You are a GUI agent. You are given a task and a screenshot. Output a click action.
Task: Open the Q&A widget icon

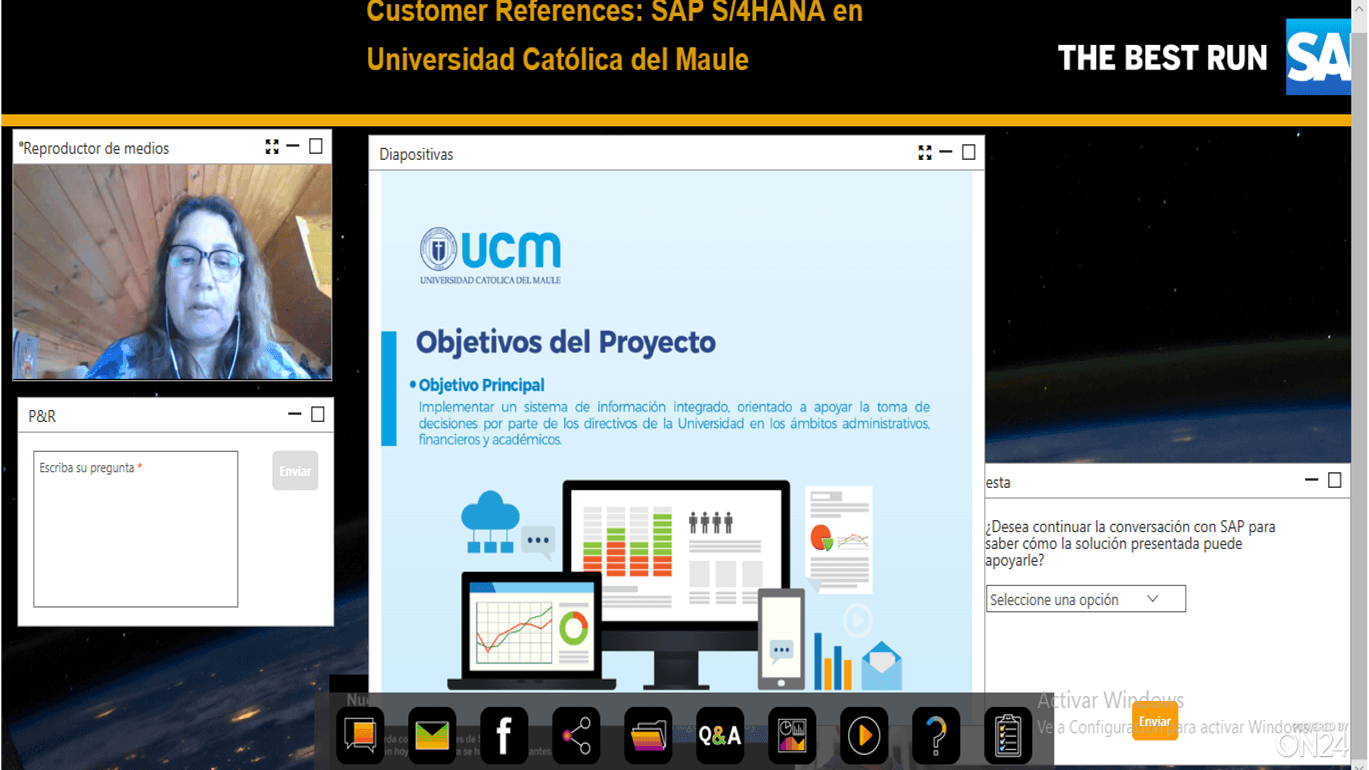[x=720, y=736]
